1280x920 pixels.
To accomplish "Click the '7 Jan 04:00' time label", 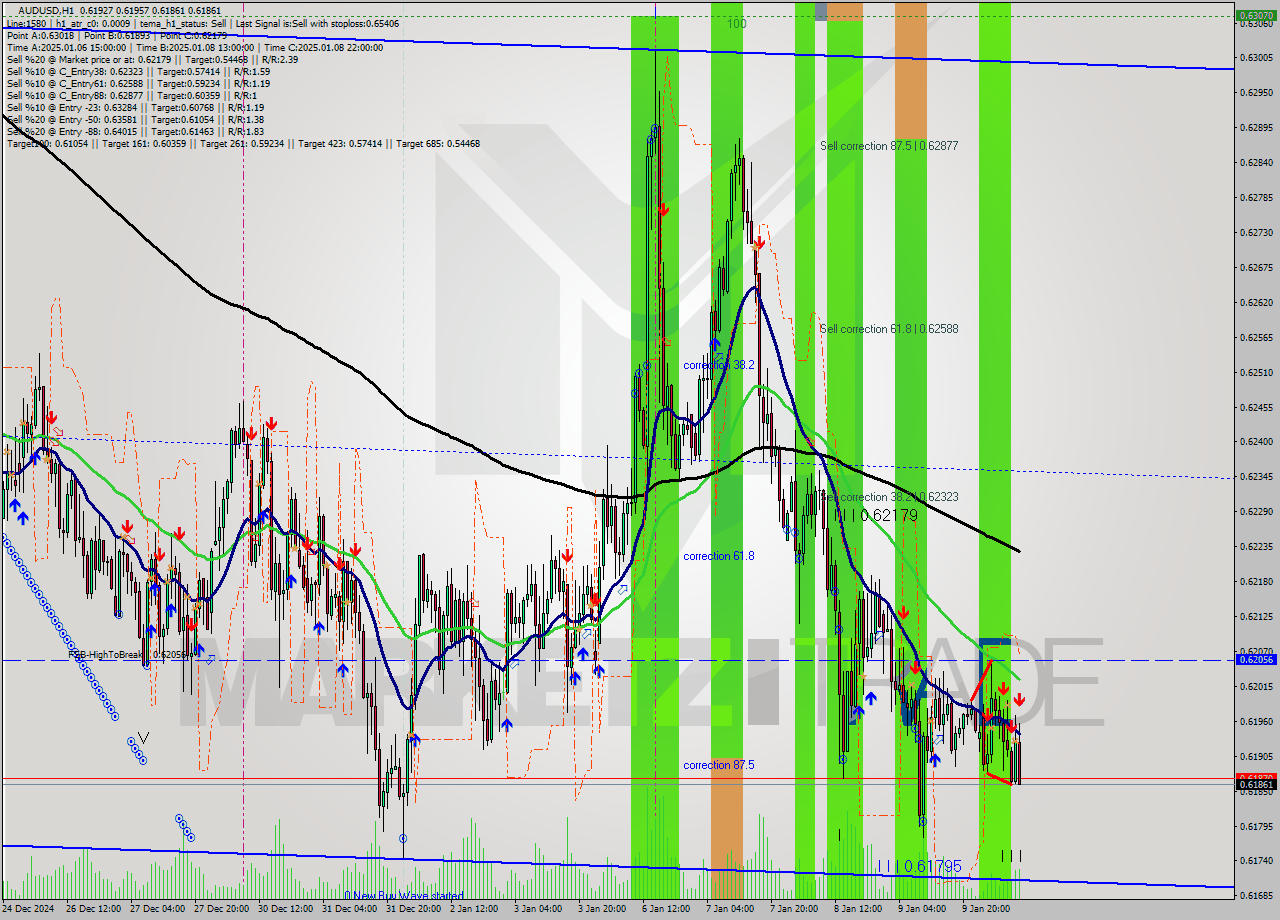I will [x=730, y=909].
